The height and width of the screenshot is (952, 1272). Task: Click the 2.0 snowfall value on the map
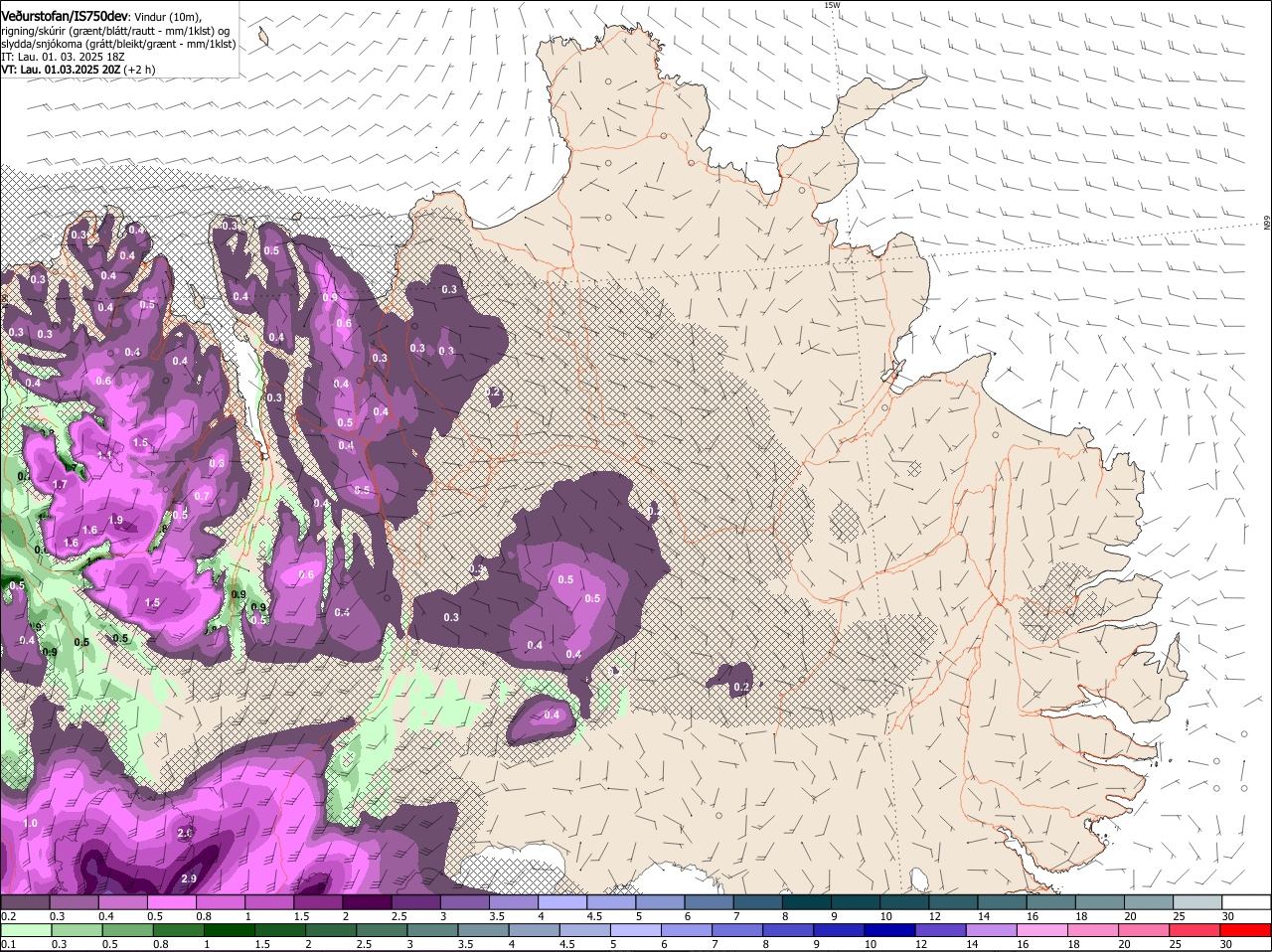(x=185, y=833)
